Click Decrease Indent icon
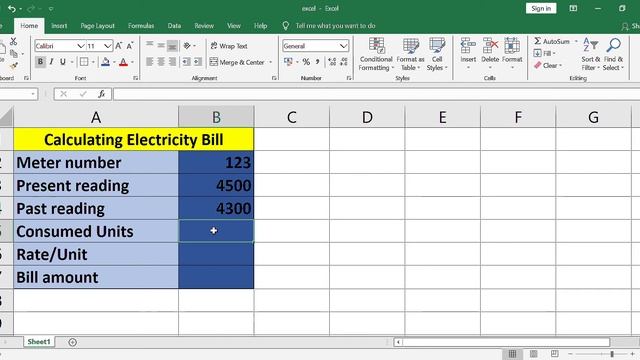The image size is (640, 360). click(187, 62)
